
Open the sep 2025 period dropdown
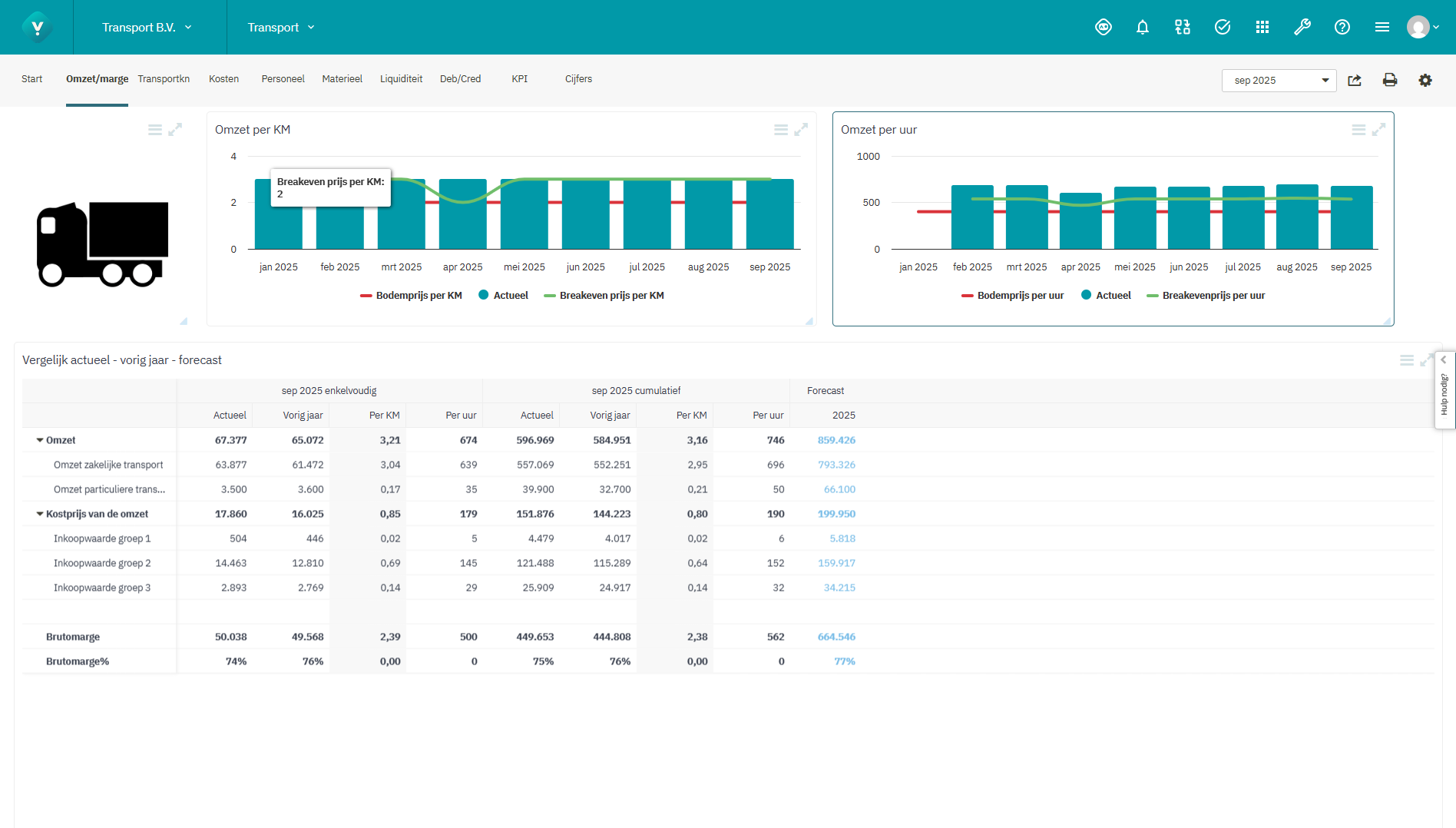point(1325,80)
